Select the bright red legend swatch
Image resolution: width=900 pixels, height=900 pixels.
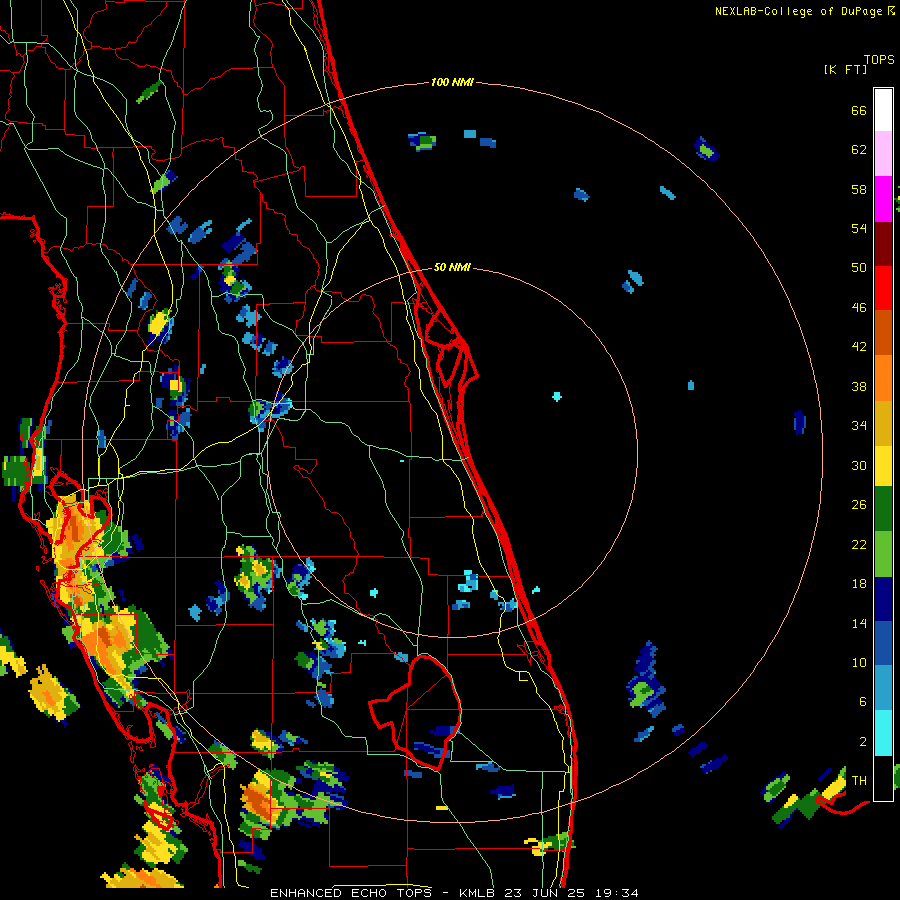[883, 288]
